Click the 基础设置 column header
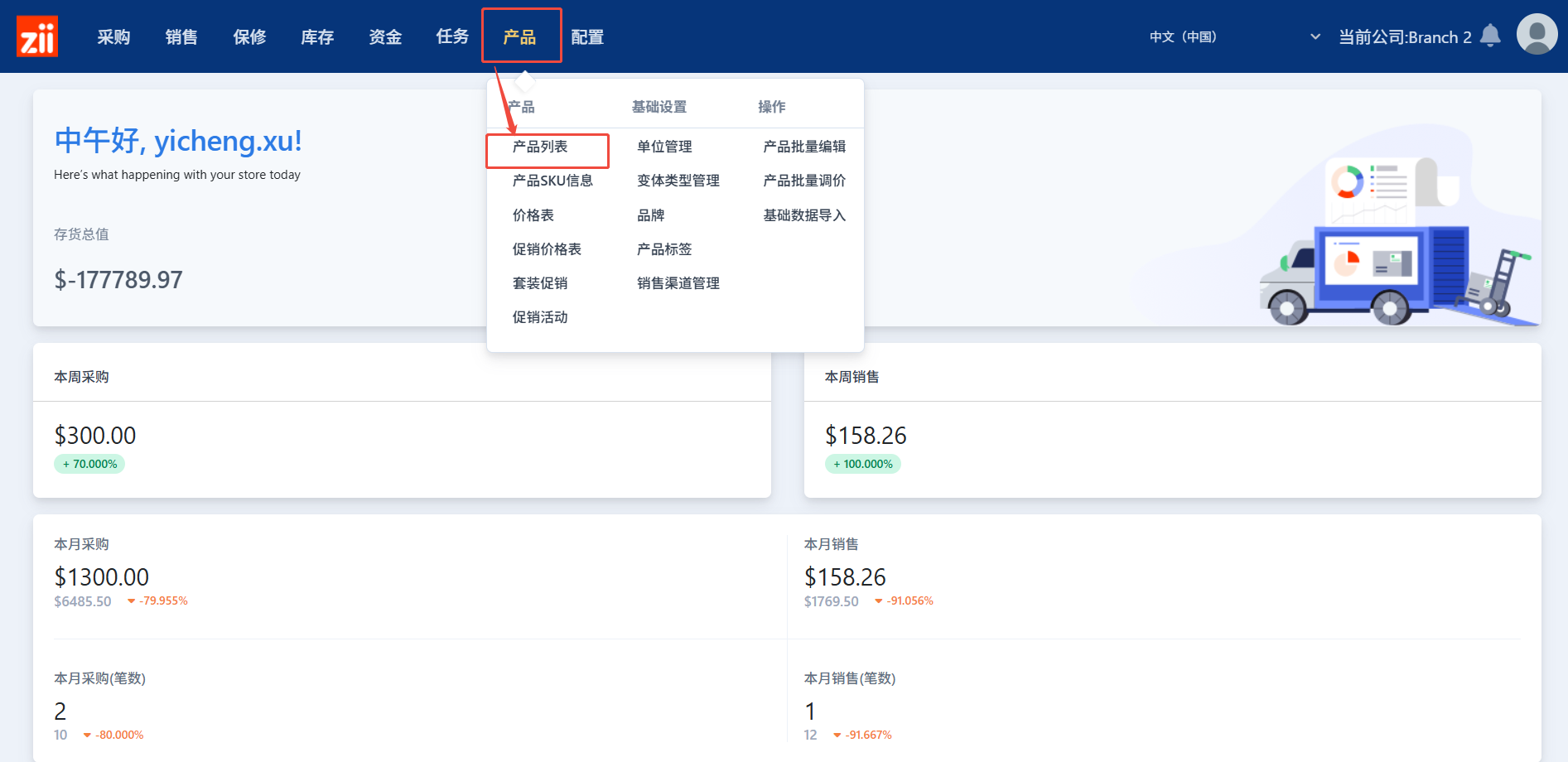Viewport: 1568px width, 762px height. coord(659,107)
